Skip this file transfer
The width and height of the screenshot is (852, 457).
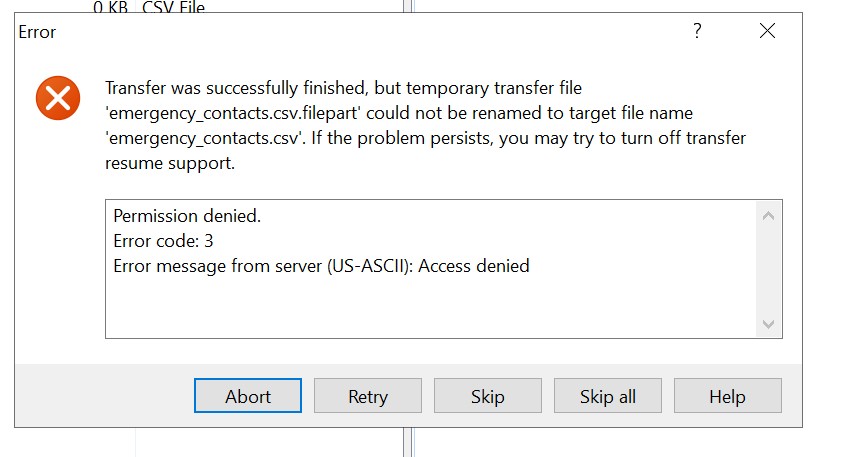487,396
